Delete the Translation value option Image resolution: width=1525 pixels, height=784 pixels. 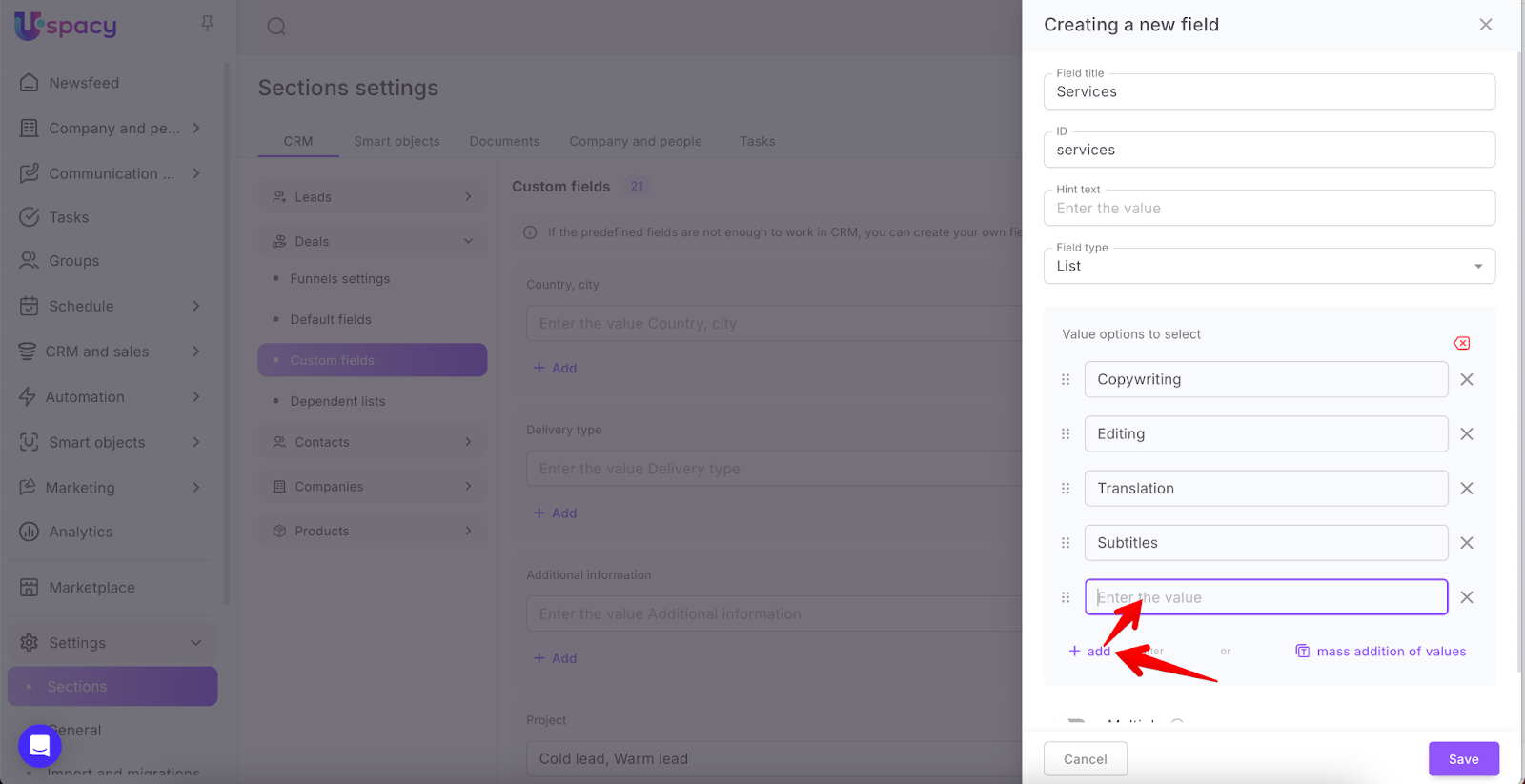point(1467,489)
